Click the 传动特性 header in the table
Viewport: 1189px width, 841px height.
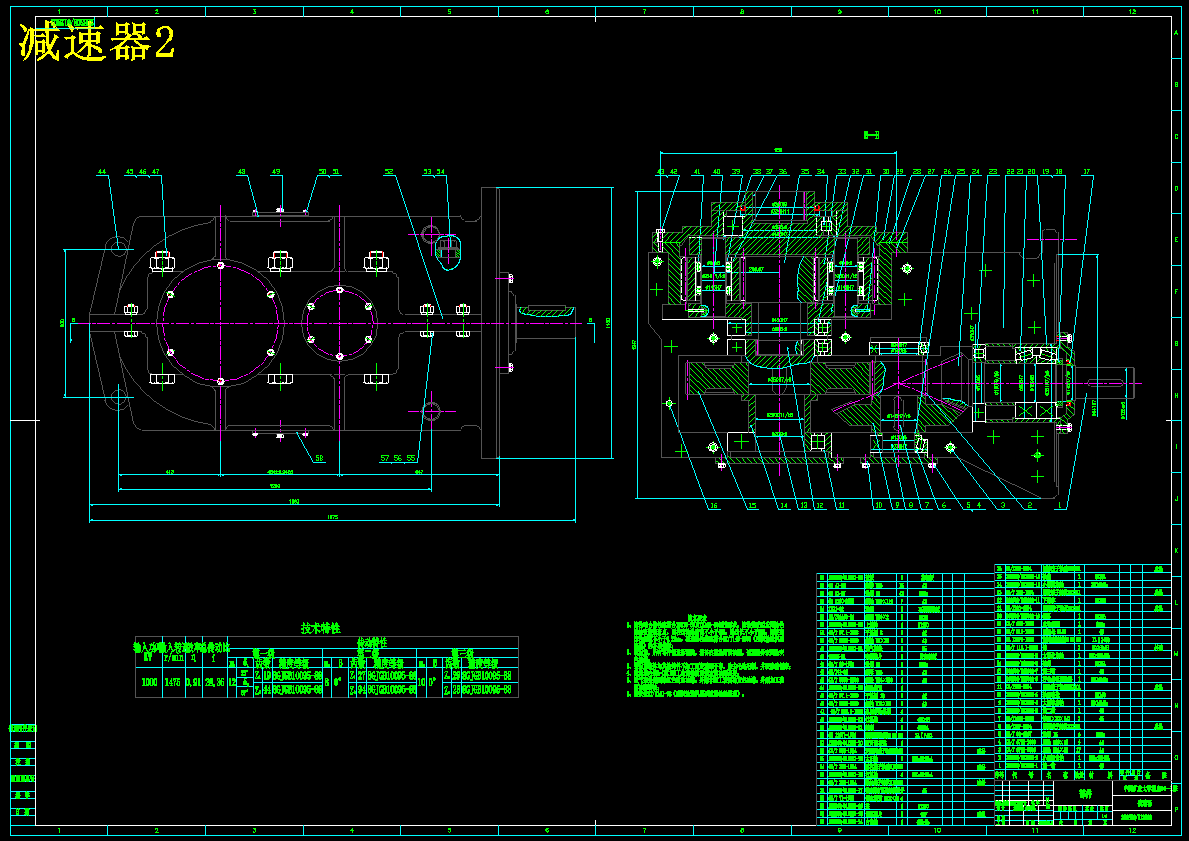point(372,642)
